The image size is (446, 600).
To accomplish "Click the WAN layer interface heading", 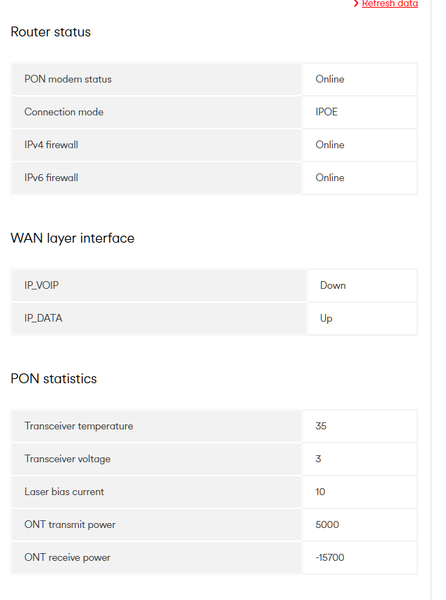I will [72, 238].
